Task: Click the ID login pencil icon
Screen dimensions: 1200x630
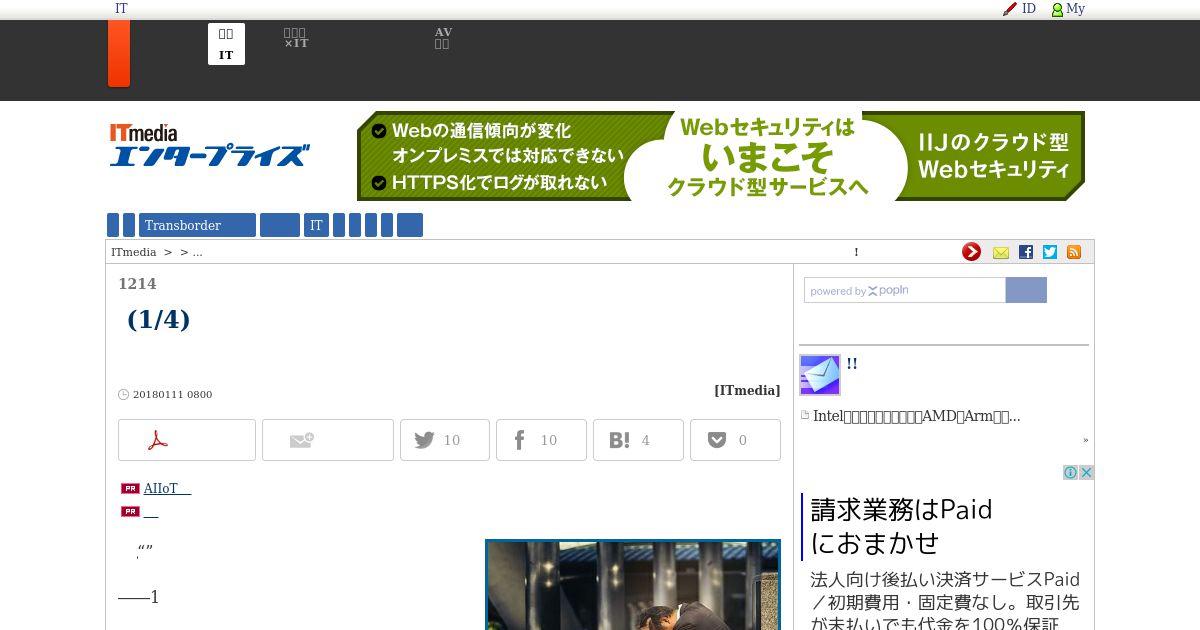Action: 1010,9
